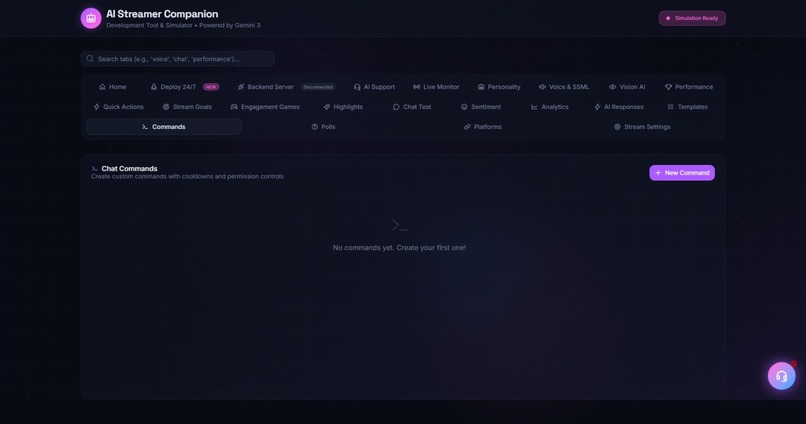Click the chart icon beside Analytics
Viewport: 806px width, 424px height.
tap(535, 107)
